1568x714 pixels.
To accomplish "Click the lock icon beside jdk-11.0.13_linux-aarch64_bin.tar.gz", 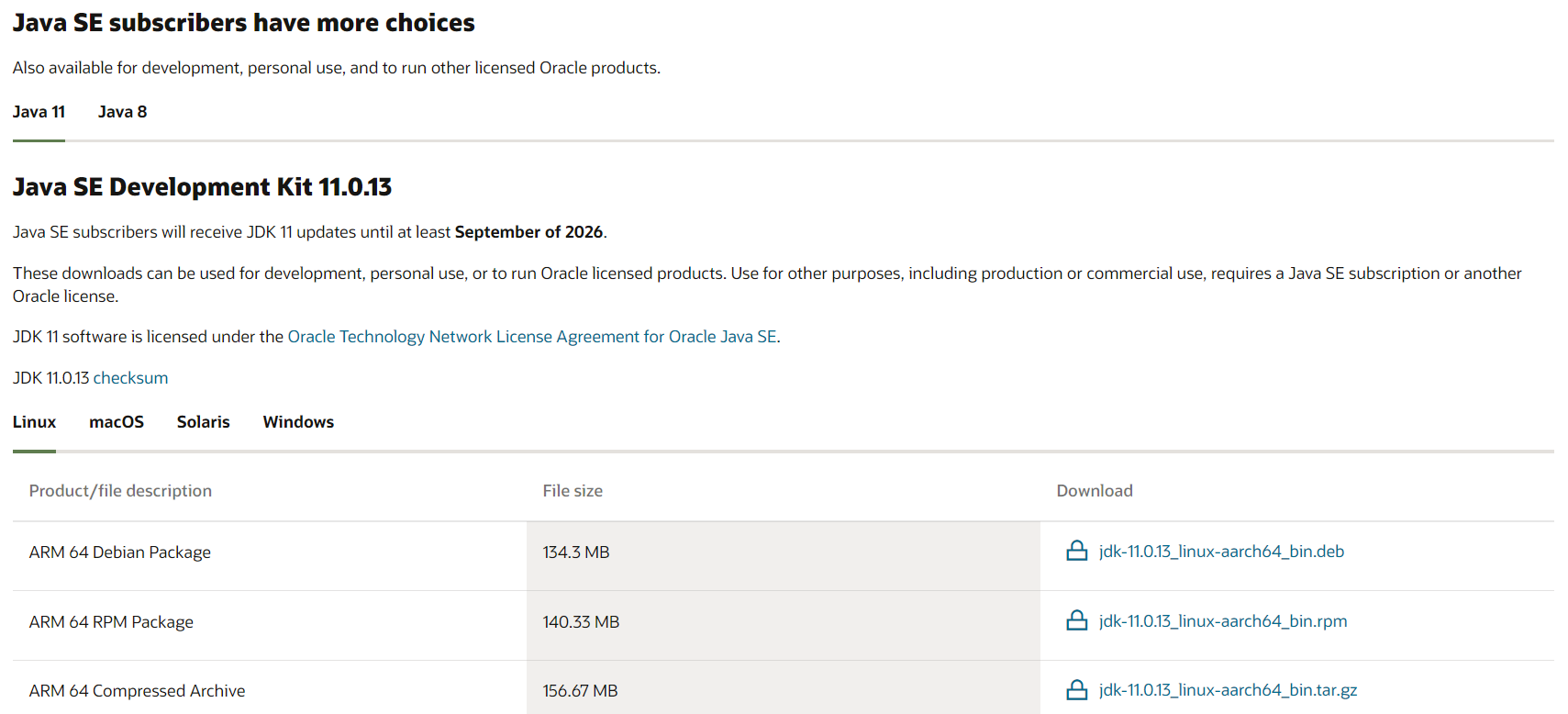I will click(x=1076, y=689).
